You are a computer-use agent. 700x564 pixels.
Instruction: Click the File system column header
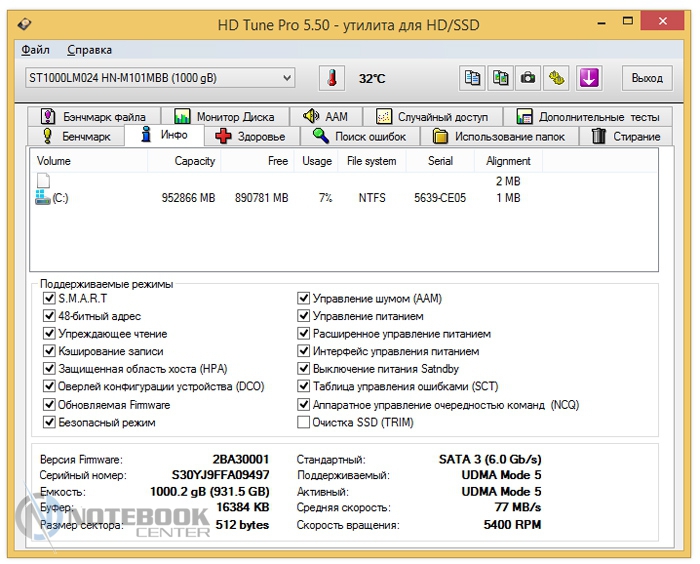372,161
